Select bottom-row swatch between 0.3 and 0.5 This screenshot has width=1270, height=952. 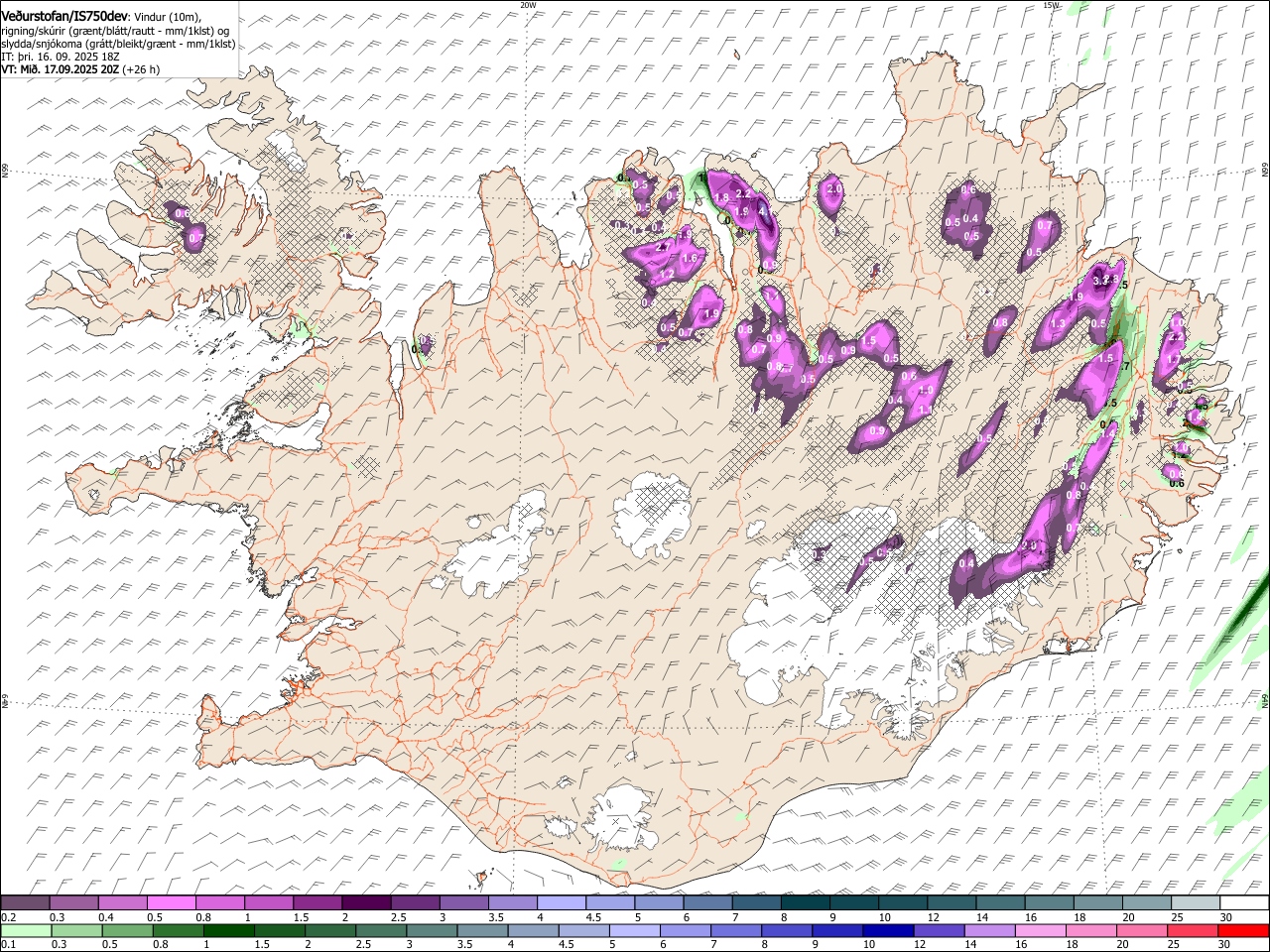(x=76, y=930)
